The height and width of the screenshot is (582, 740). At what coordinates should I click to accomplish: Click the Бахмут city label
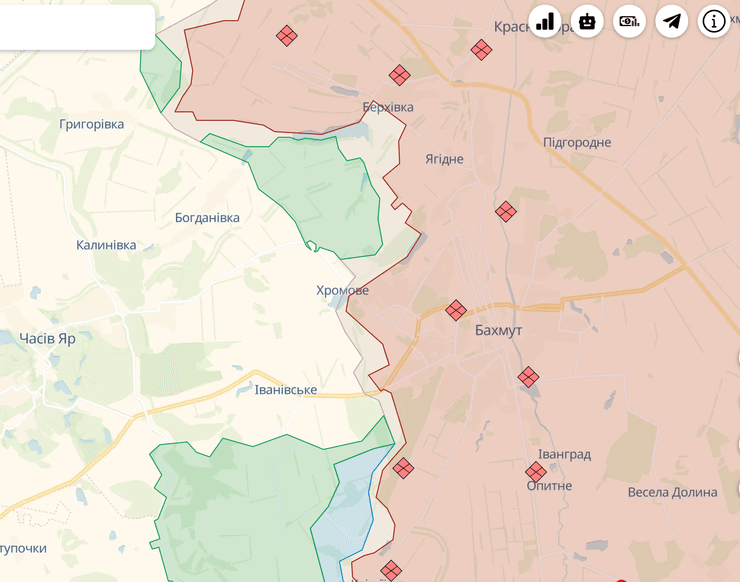click(x=499, y=330)
